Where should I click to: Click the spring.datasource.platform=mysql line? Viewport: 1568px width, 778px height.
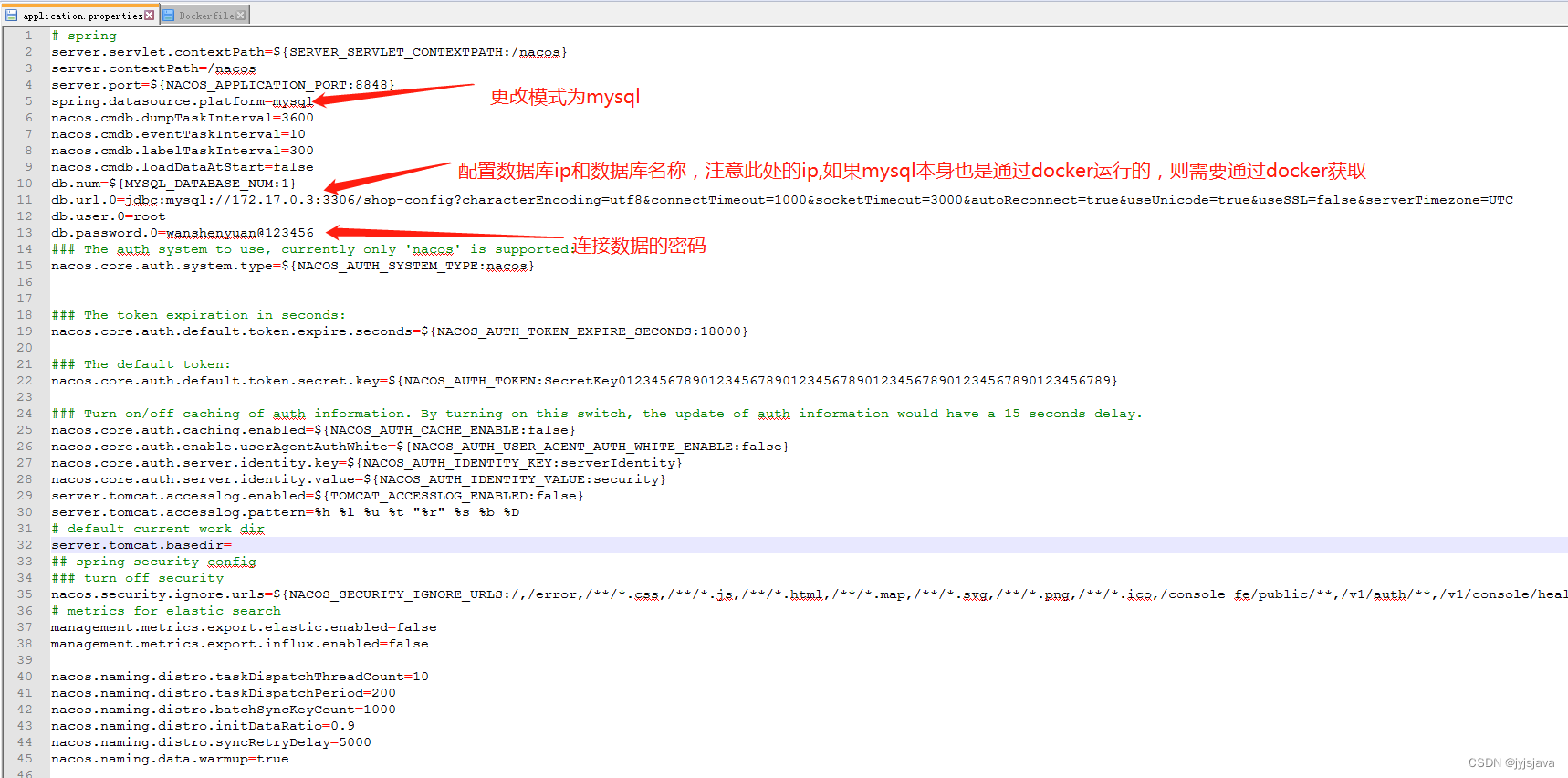click(183, 101)
